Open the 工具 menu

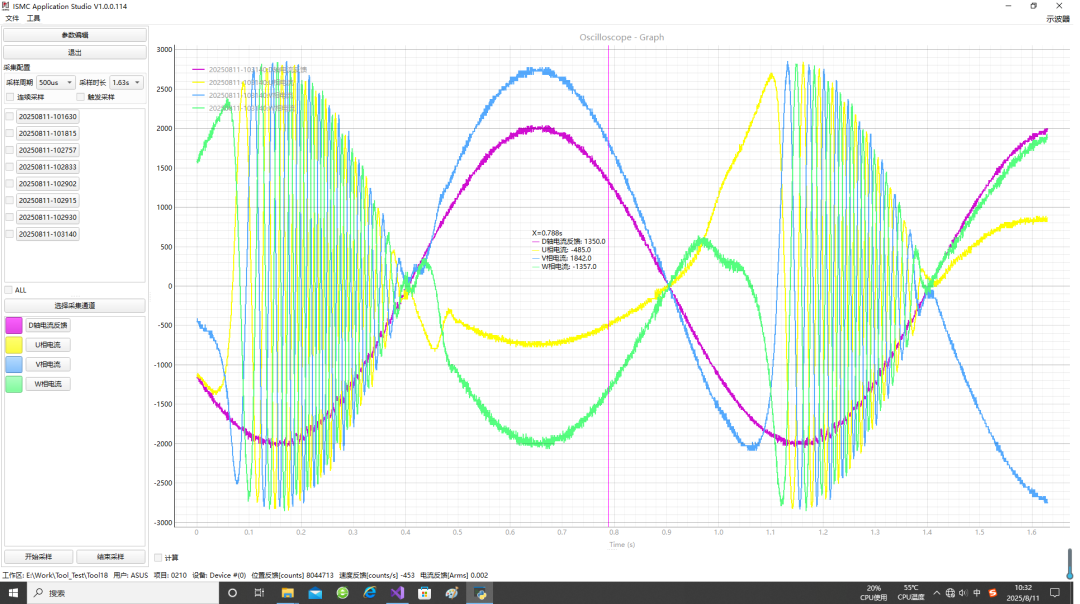tap(34, 19)
